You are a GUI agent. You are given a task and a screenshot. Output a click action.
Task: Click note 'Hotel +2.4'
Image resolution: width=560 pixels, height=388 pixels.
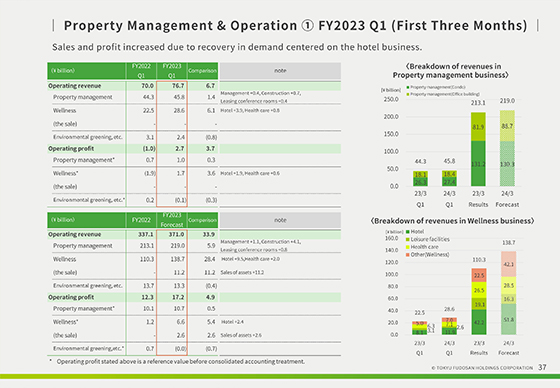point(232,322)
